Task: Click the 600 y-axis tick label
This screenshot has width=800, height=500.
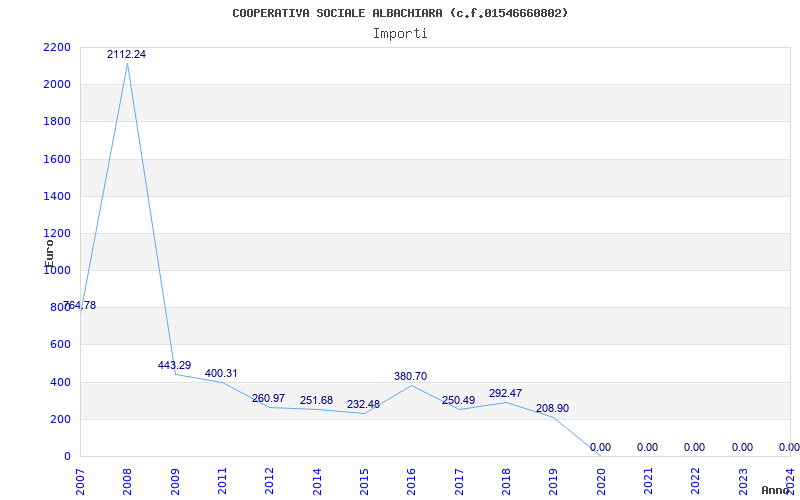Action: (60, 345)
